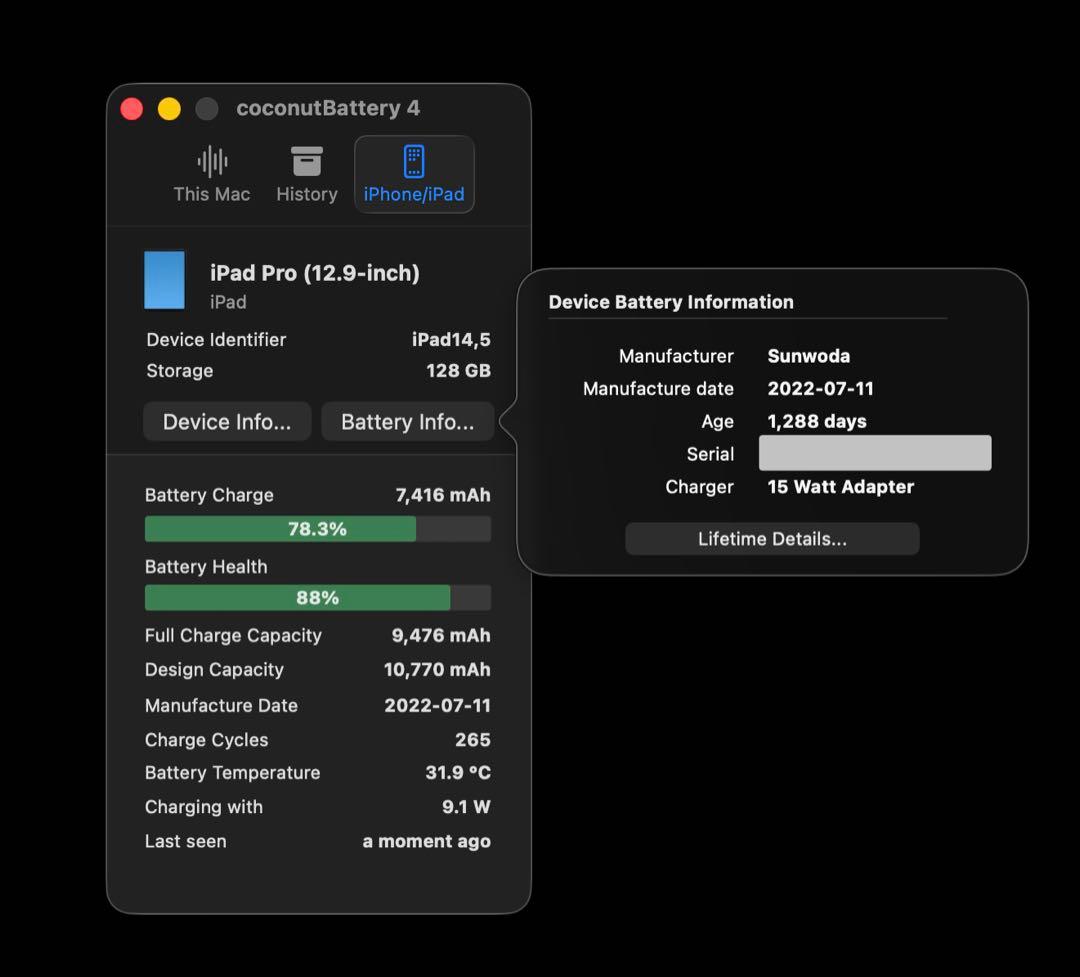Click the 15 Watt Adapter charger entry
The height and width of the screenshot is (977, 1080).
[x=840, y=487]
